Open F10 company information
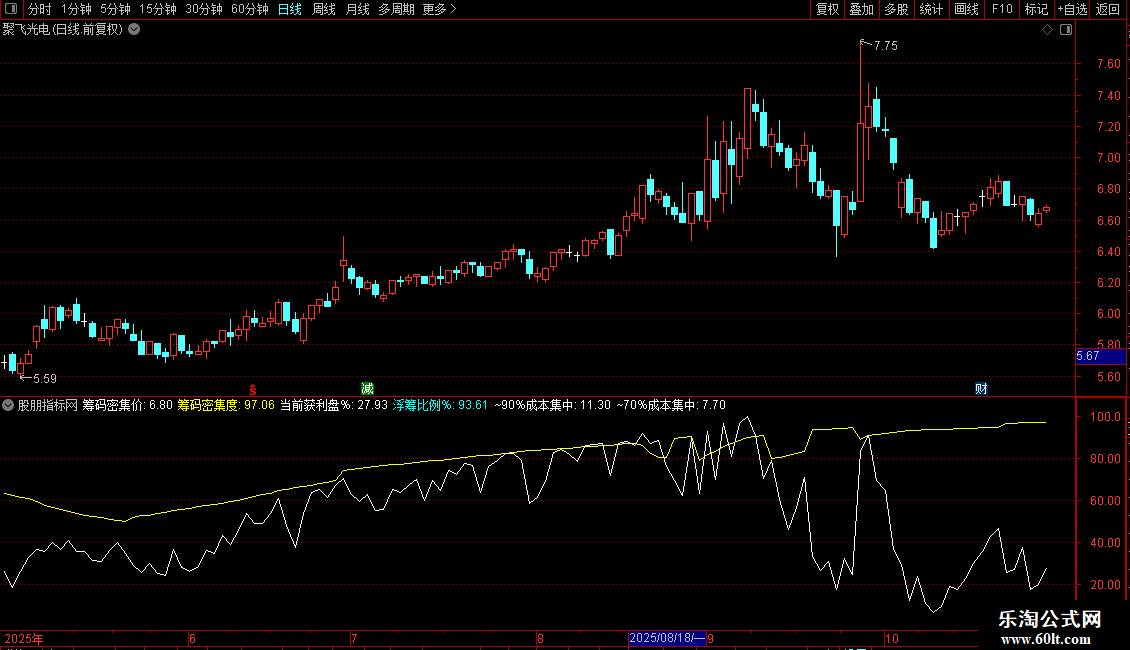Image resolution: width=1130 pixels, height=650 pixels. (x=1002, y=9)
